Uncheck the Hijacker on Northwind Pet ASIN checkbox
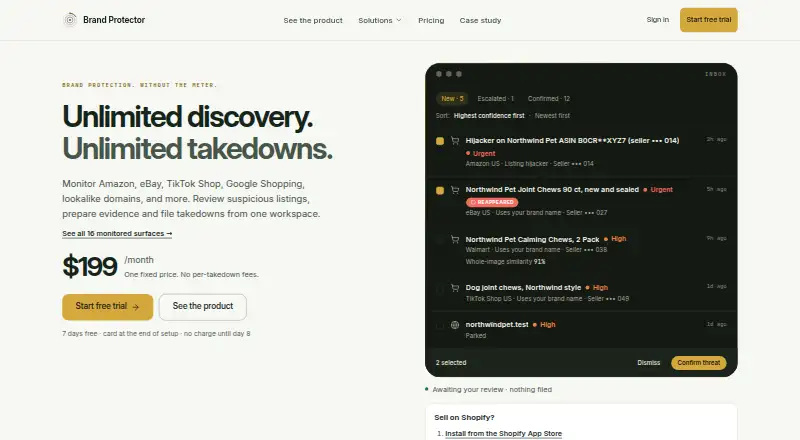Viewport: 800px width, 440px height. (x=440, y=141)
